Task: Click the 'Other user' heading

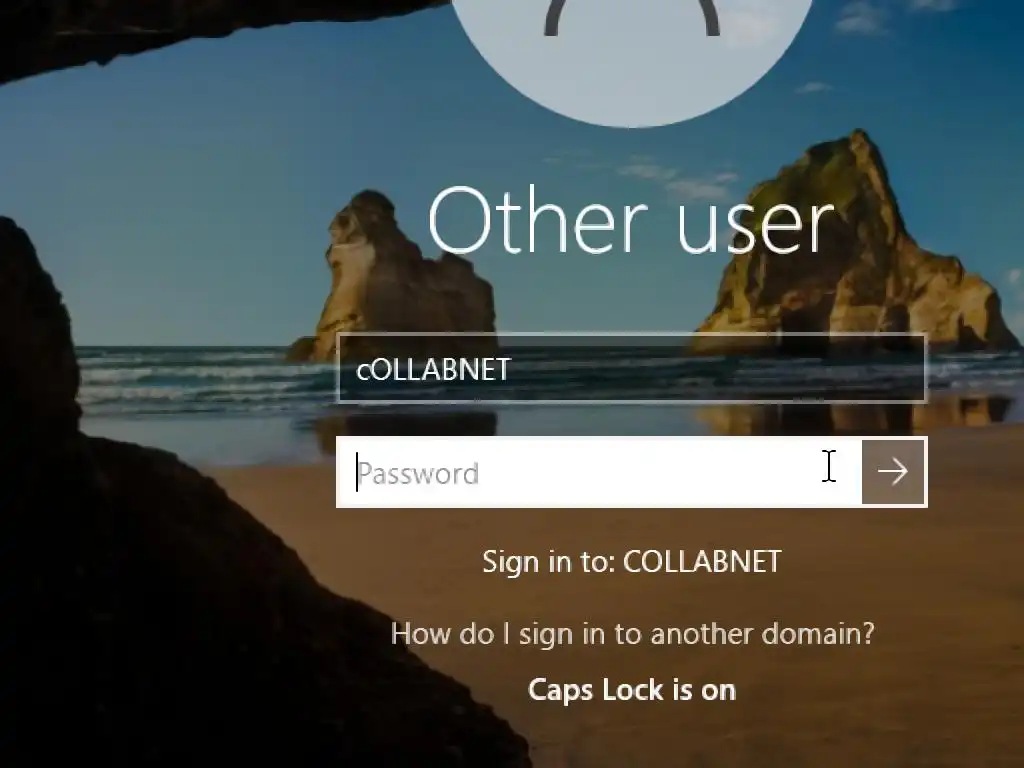Action: pyautogui.click(x=631, y=220)
